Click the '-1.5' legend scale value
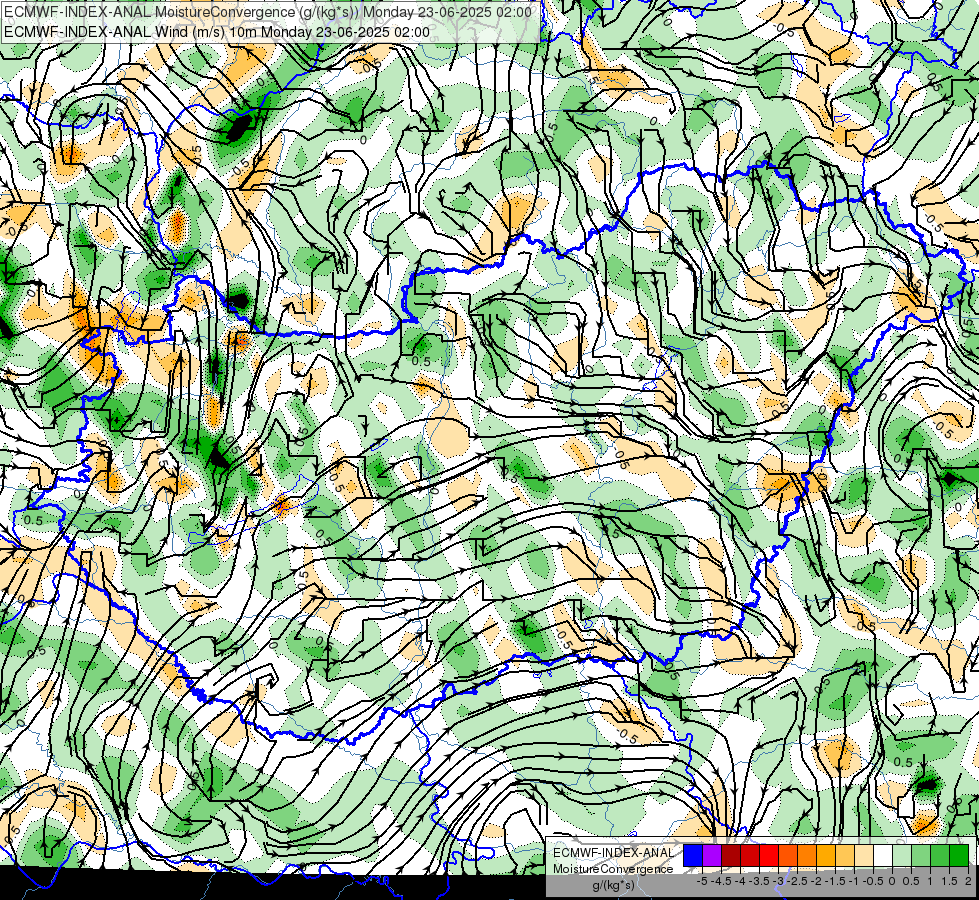The width and height of the screenshot is (979, 900). 836,881
